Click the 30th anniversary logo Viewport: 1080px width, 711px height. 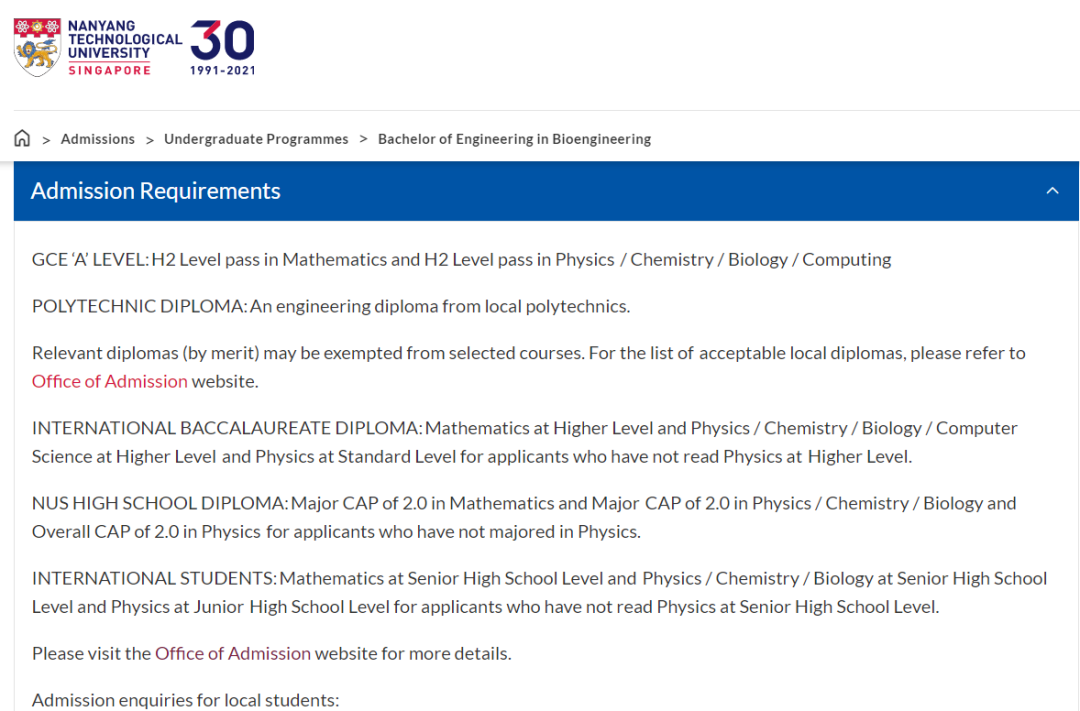coord(222,47)
